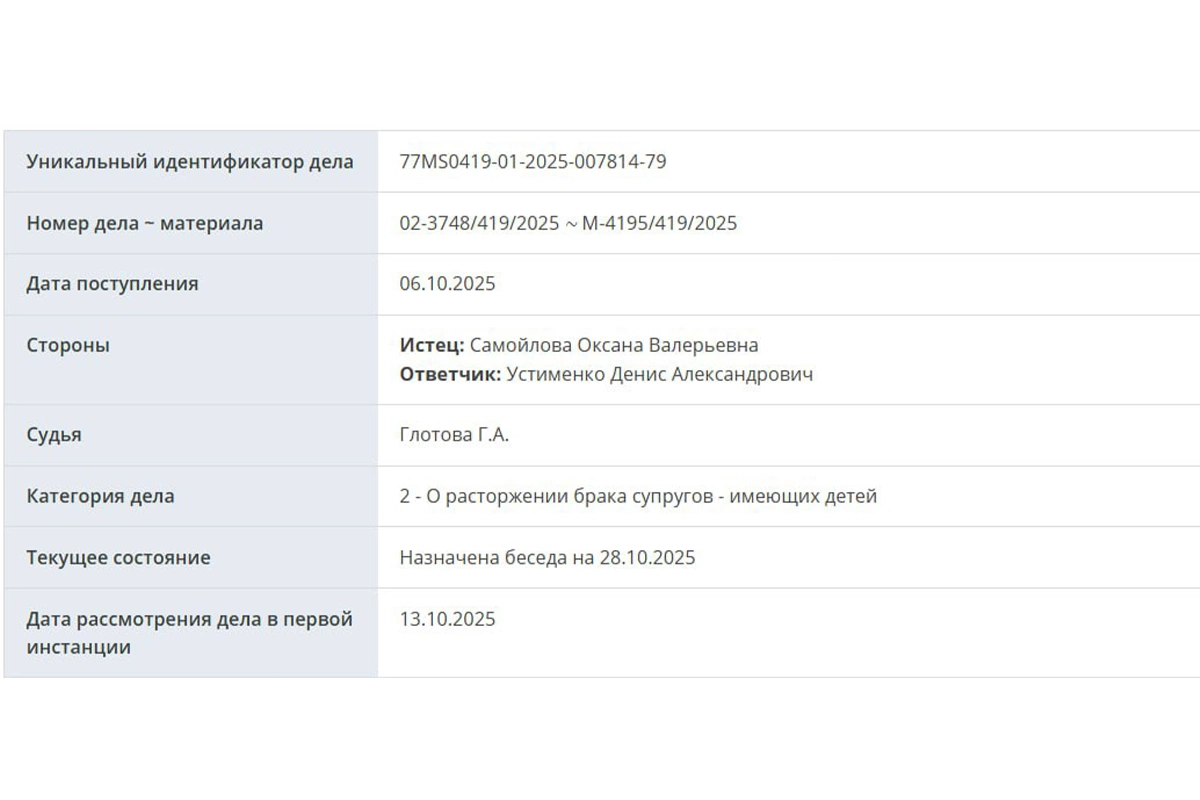Click the case identifier 77MS0419-01-2025-007814-79

pyautogui.click(x=532, y=162)
